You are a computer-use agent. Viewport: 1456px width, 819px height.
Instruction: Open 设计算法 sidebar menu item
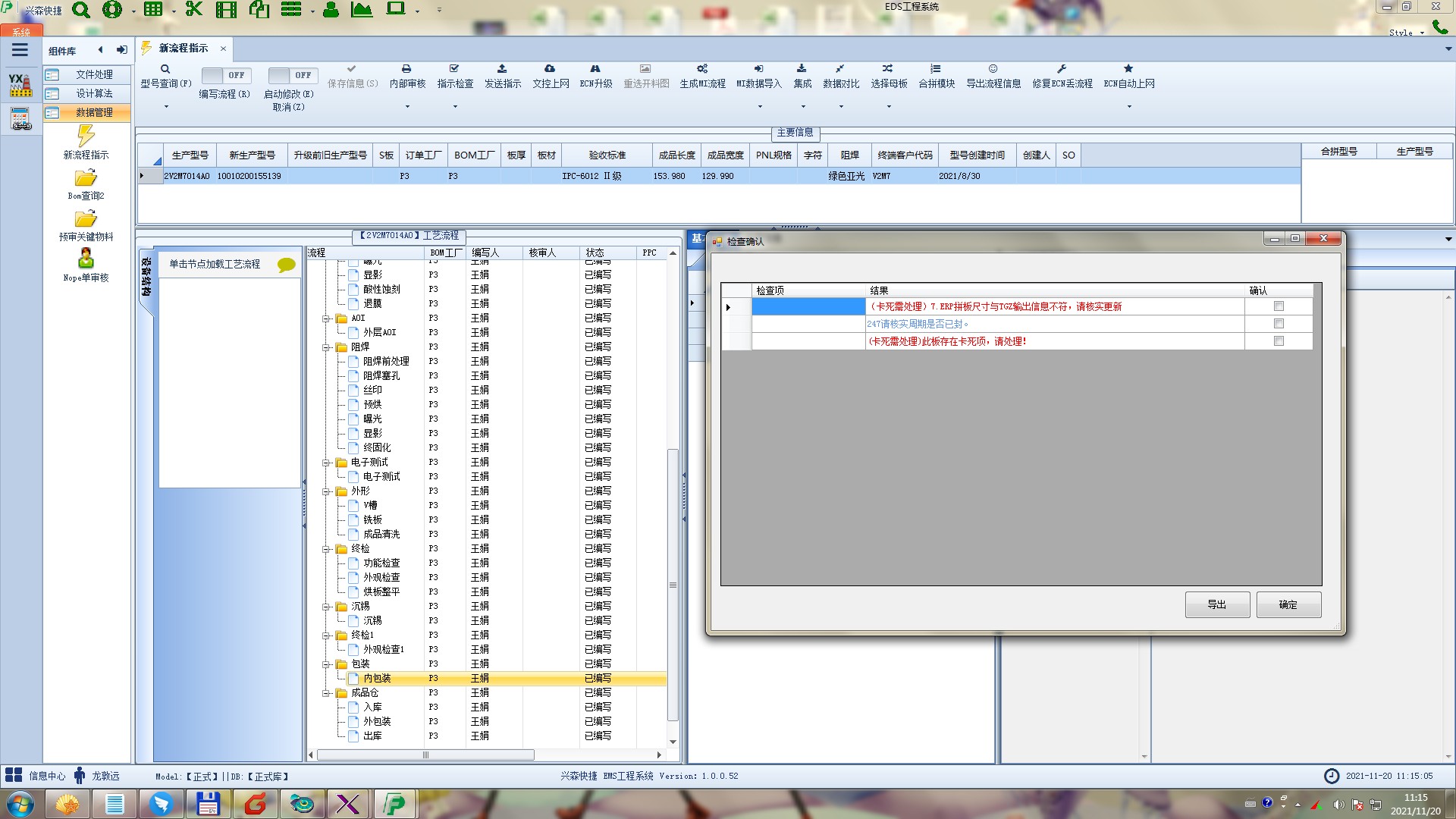click(93, 93)
